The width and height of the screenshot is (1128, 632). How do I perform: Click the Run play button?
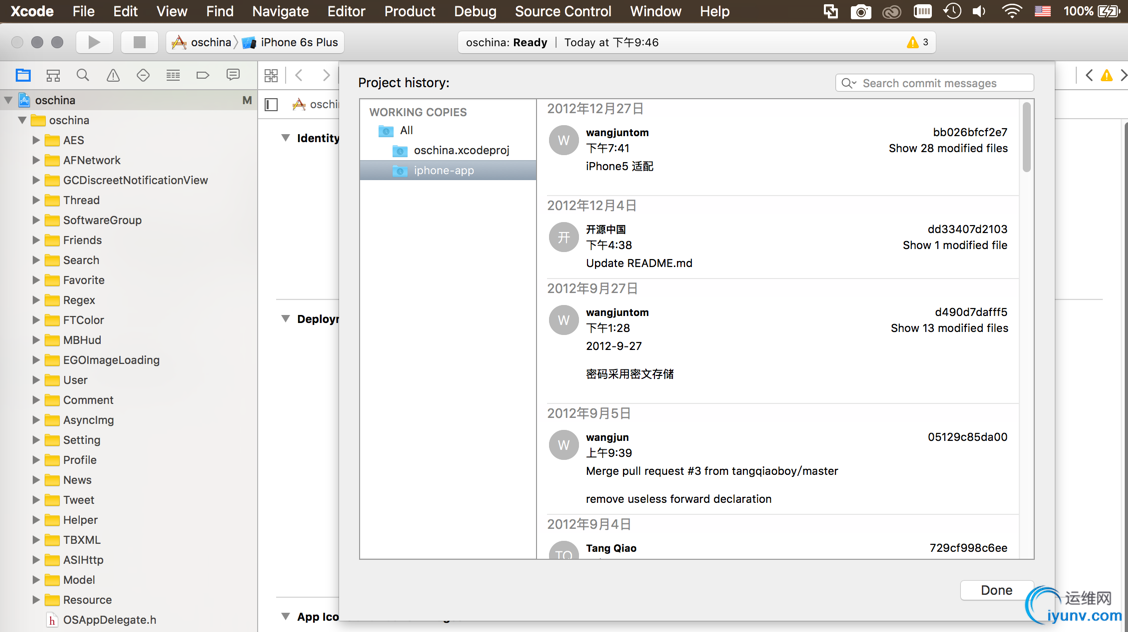(x=94, y=42)
